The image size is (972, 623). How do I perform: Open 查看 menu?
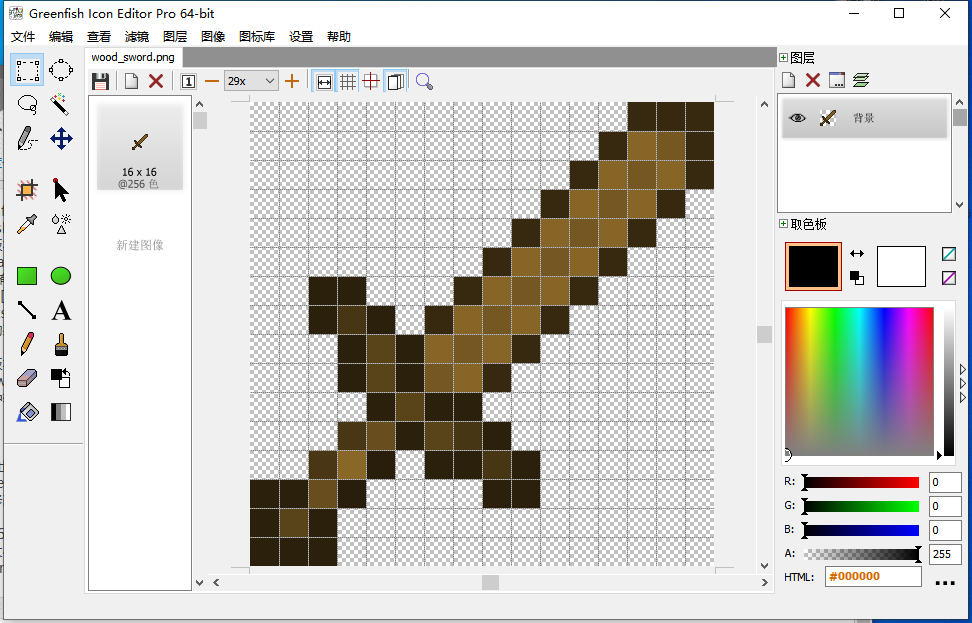pyautogui.click(x=99, y=37)
